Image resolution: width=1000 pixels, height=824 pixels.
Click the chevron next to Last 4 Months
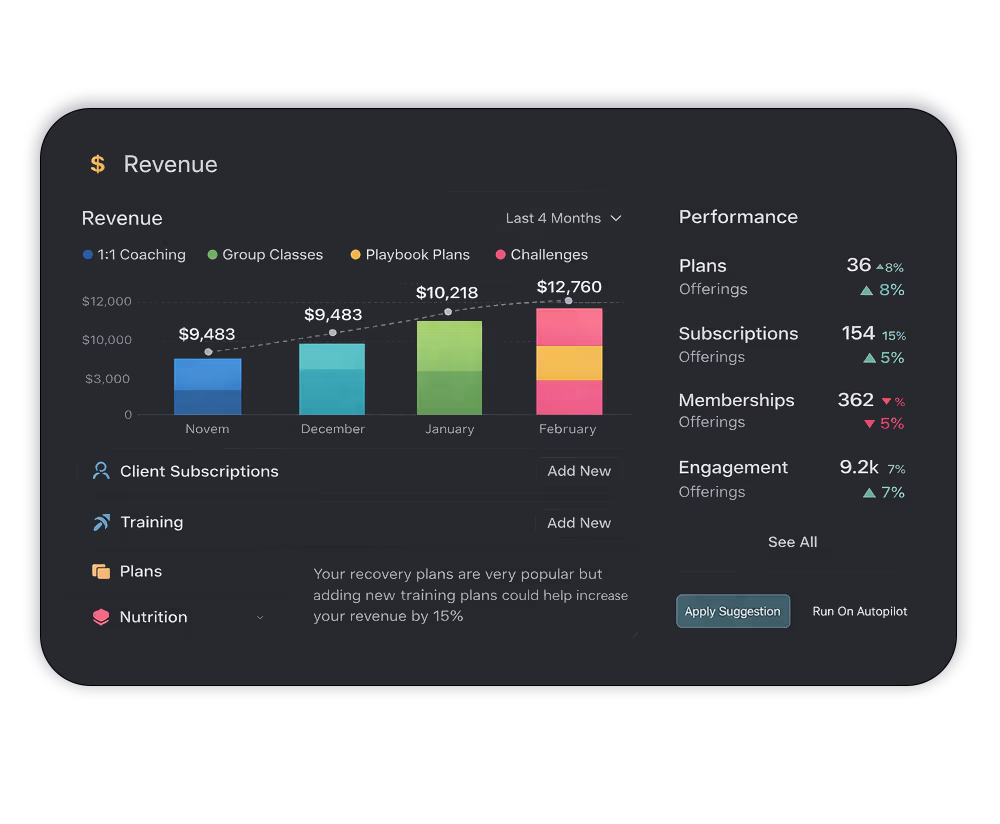click(x=616, y=218)
